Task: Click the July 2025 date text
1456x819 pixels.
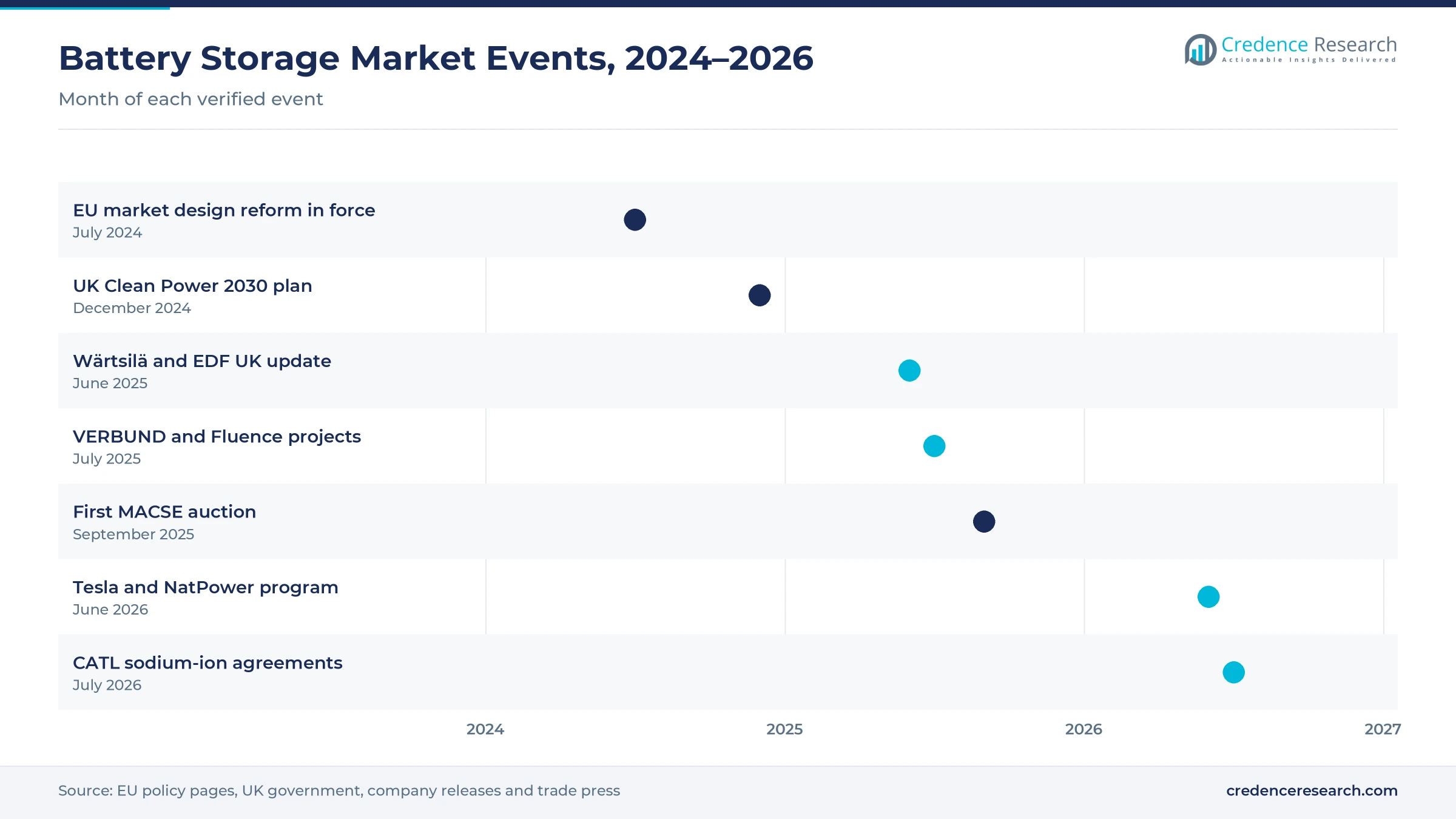Action: [107, 459]
